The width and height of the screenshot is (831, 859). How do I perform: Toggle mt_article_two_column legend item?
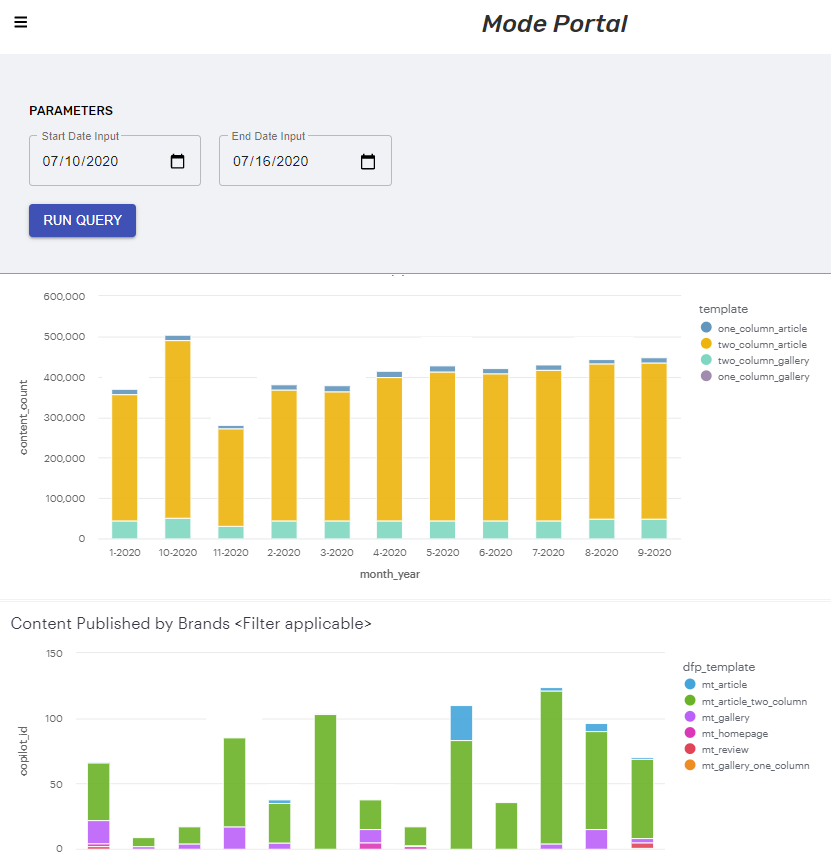point(754,701)
